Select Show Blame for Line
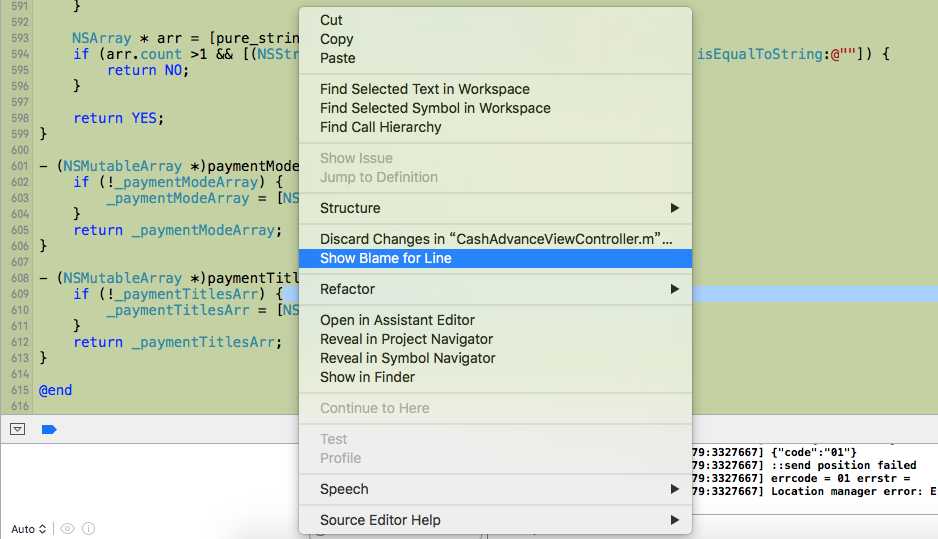This screenshot has width=938, height=539. click(x=386, y=258)
